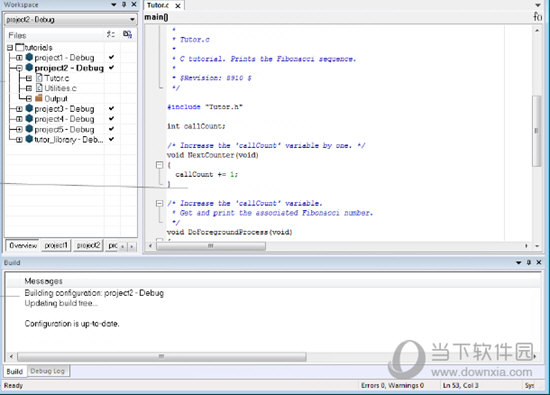Click Build messages horizontal scrollbar thumb
This screenshot has height=395, width=550.
pyautogui.click(x=162, y=357)
